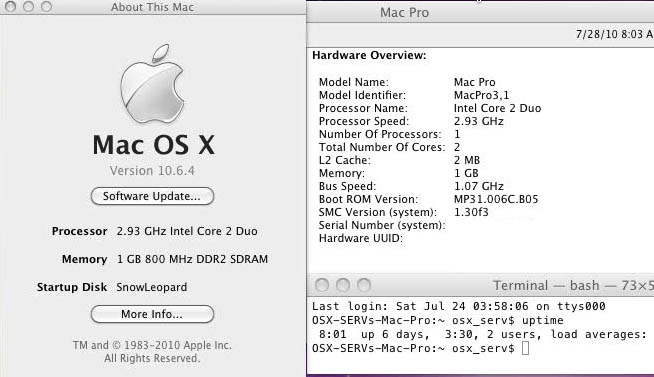Open Software Update from About This Mac
Viewport: 654px width, 377px height.
pyautogui.click(x=152, y=196)
